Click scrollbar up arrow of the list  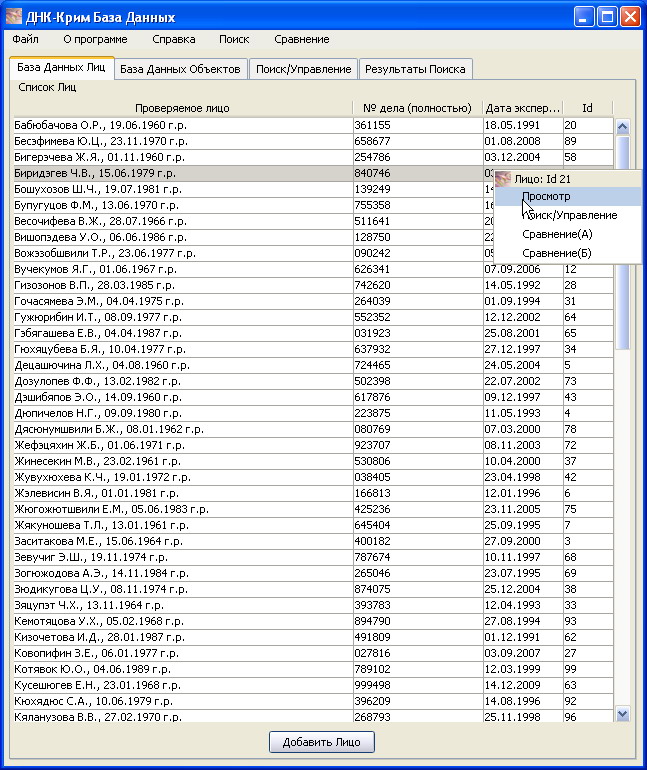pyautogui.click(x=622, y=127)
